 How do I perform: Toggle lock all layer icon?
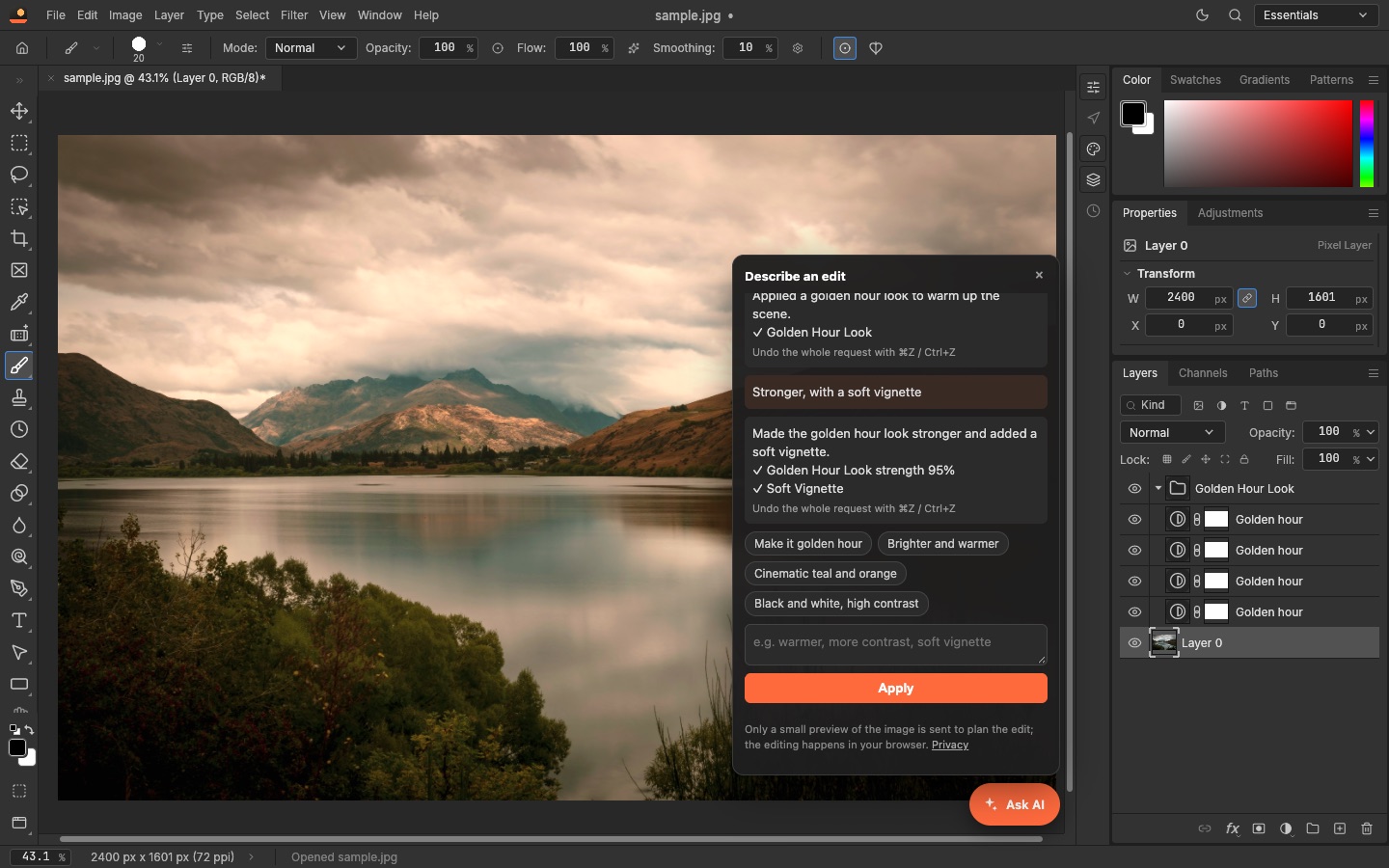point(1244,460)
